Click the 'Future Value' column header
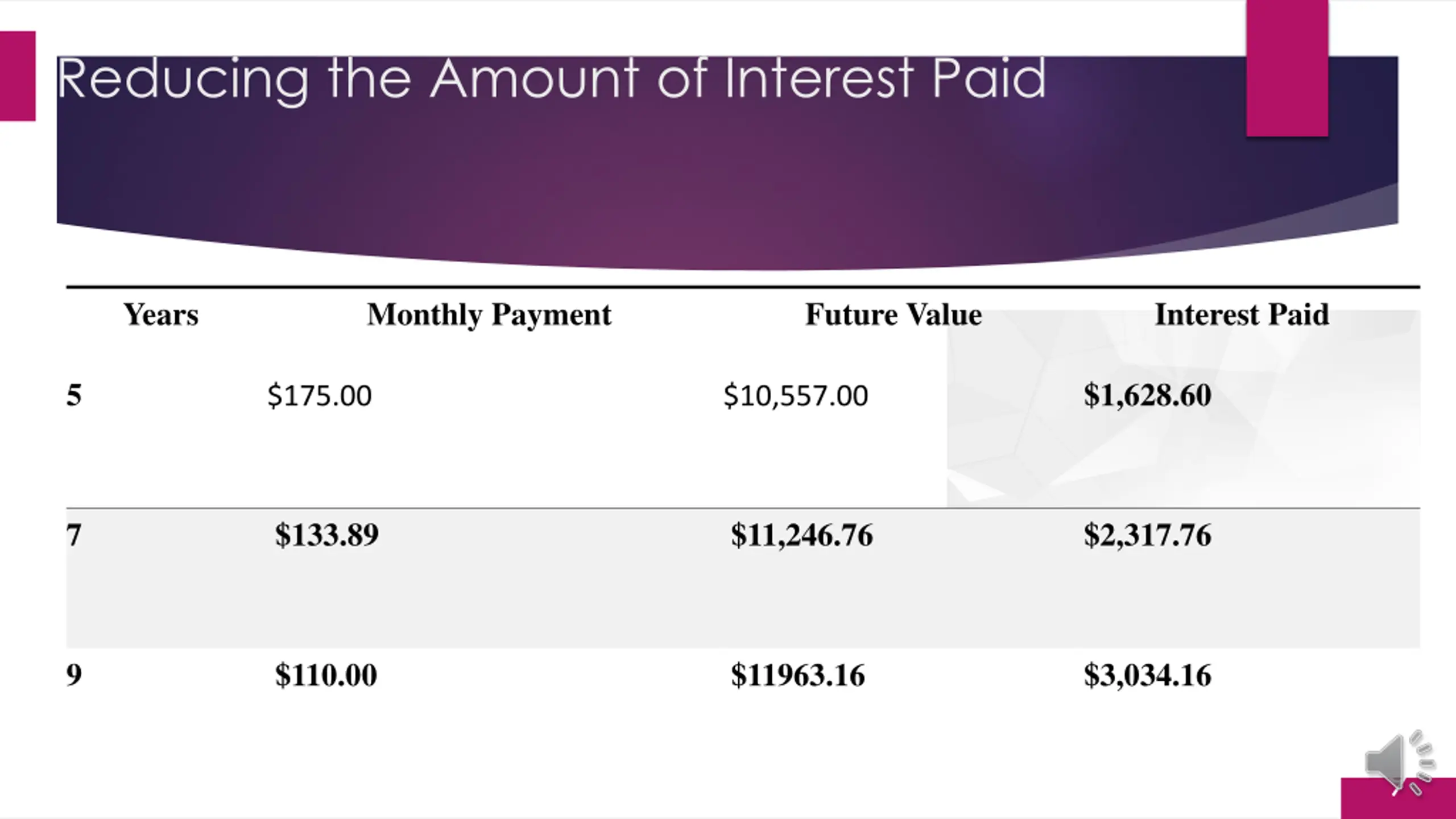1456x819 pixels. [x=894, y=315]
